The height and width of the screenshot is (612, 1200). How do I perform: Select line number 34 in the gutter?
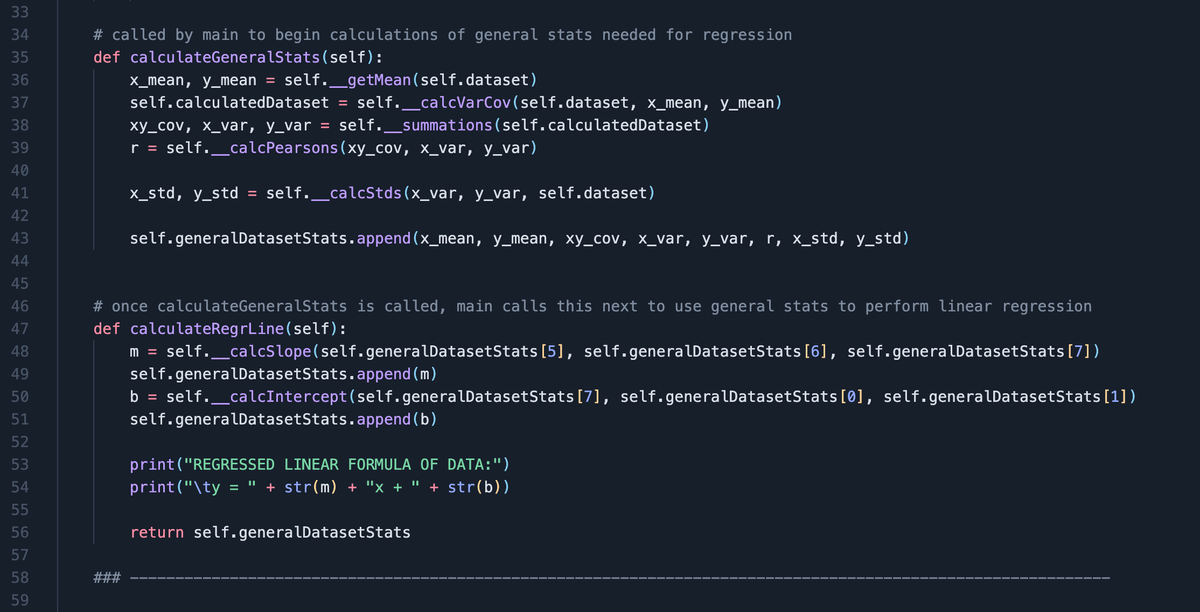click(20, 34)
